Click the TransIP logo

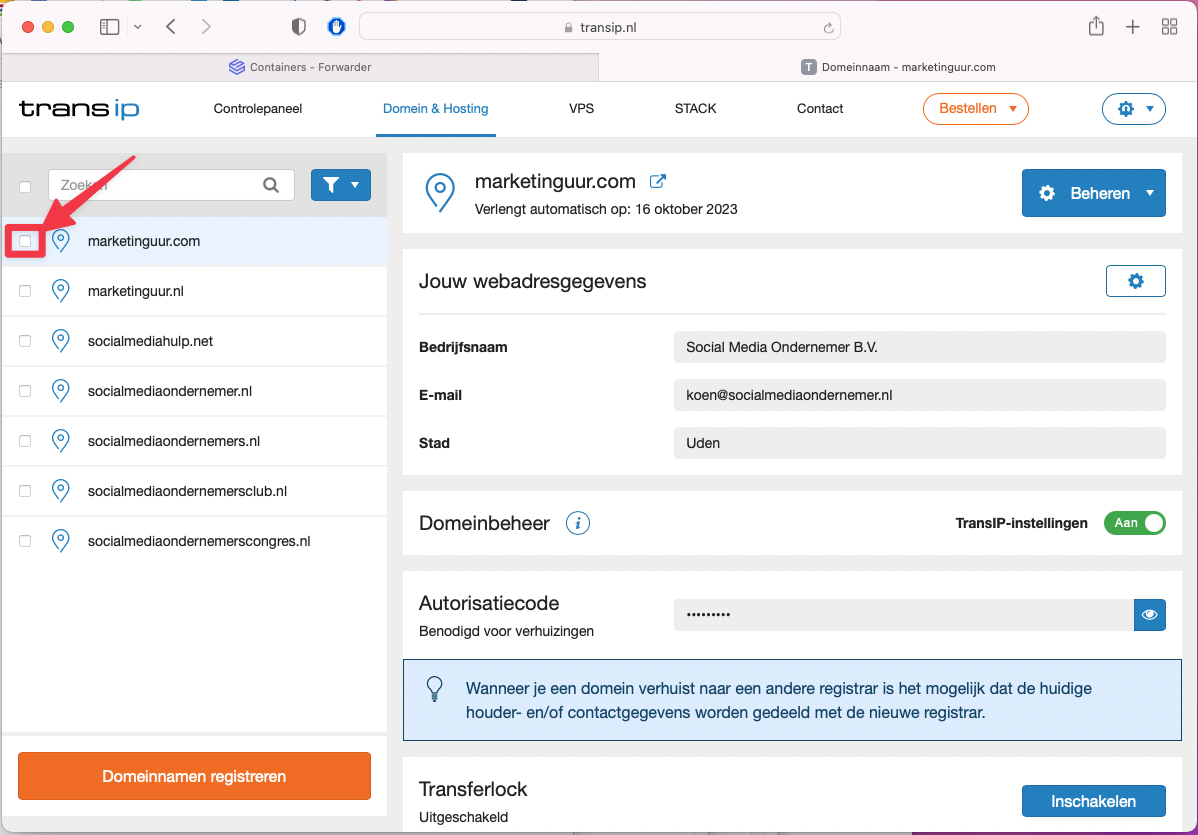pyautogui.click(x=79, y=109)
